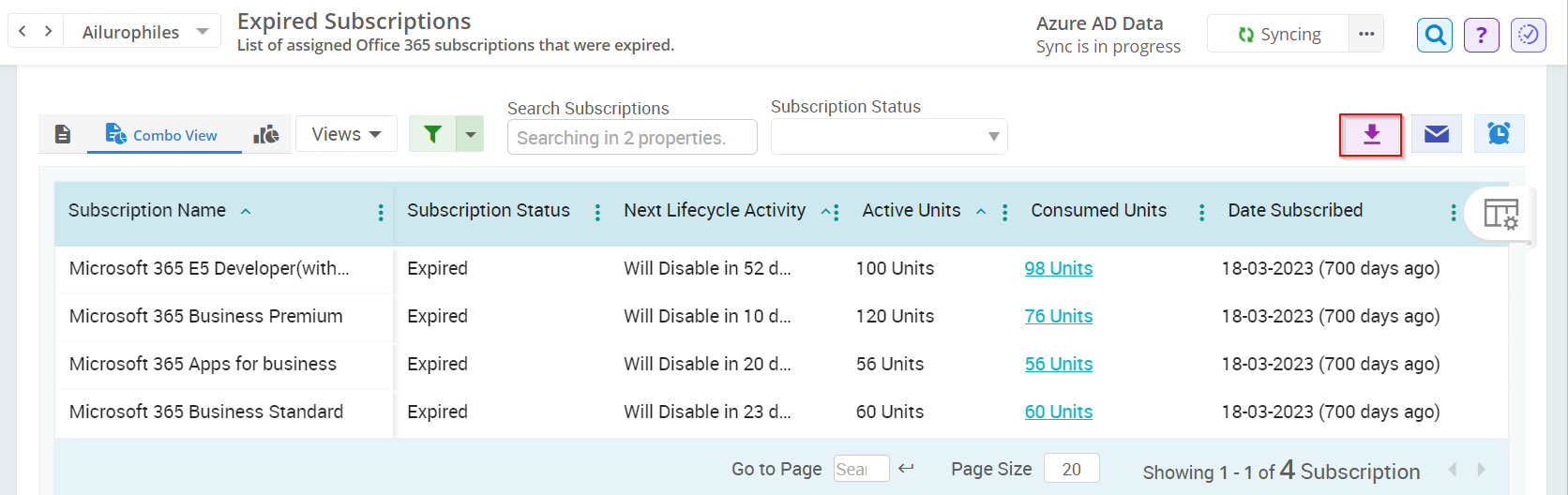Sort by Consumed Units column header
This screenshot has width=1568, height=495.
1099,210
